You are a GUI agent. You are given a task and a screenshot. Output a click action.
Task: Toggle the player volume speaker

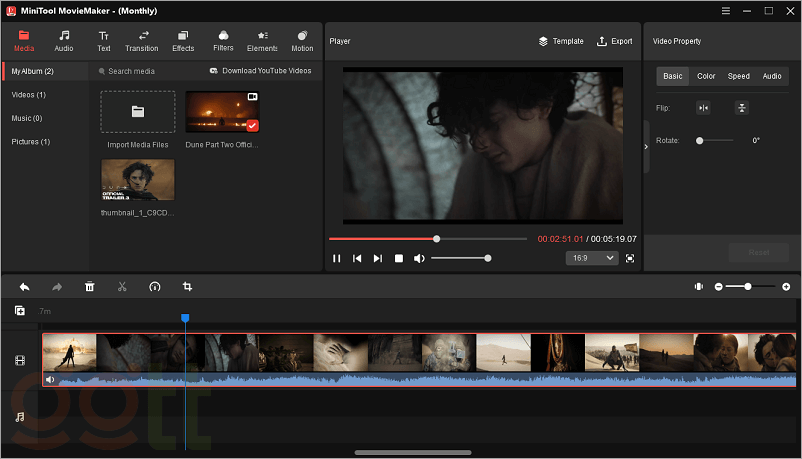pyautogui.click(x=419, y=258)
